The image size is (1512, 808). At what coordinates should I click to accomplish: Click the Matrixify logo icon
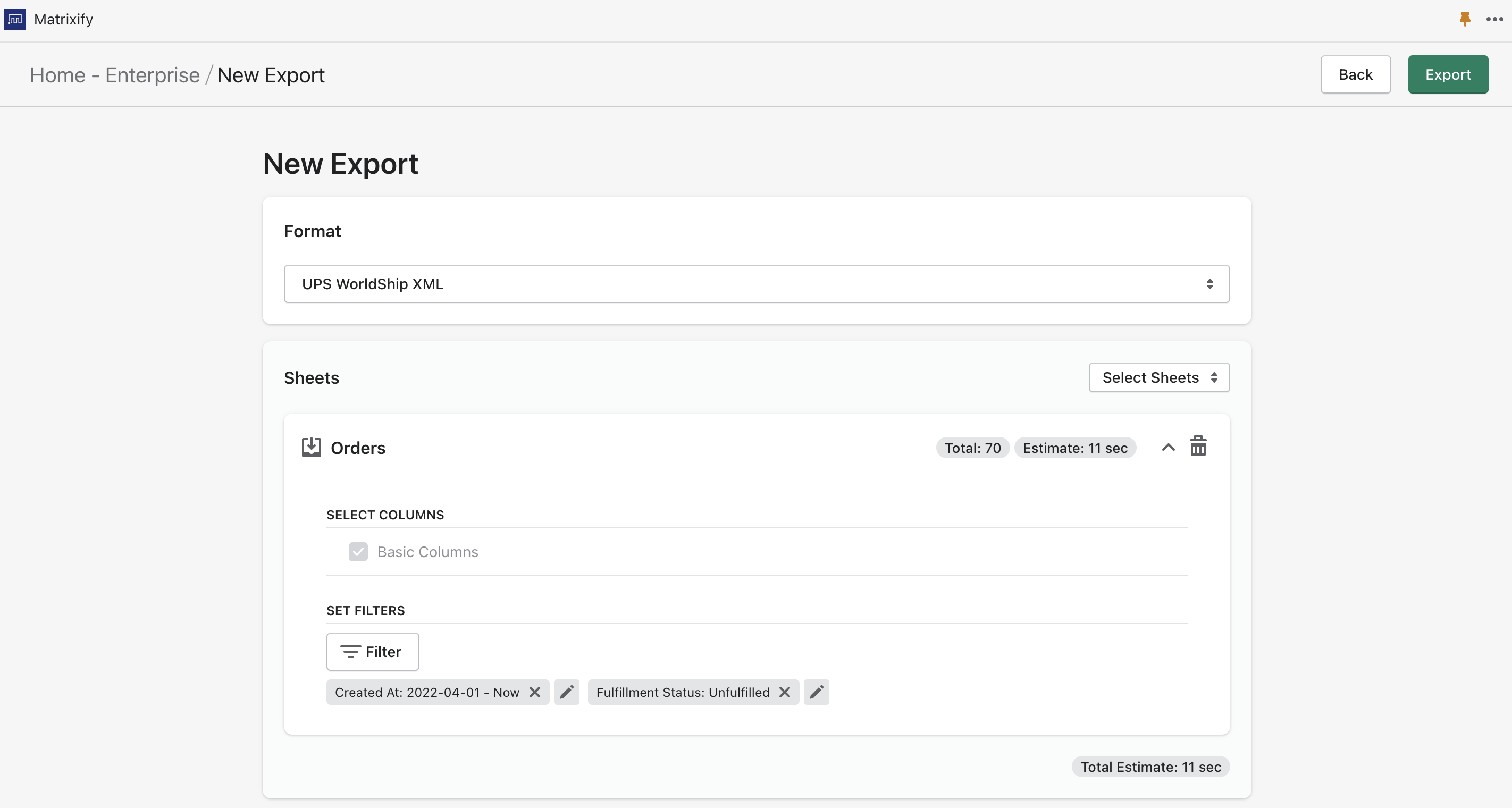(15, 18)
